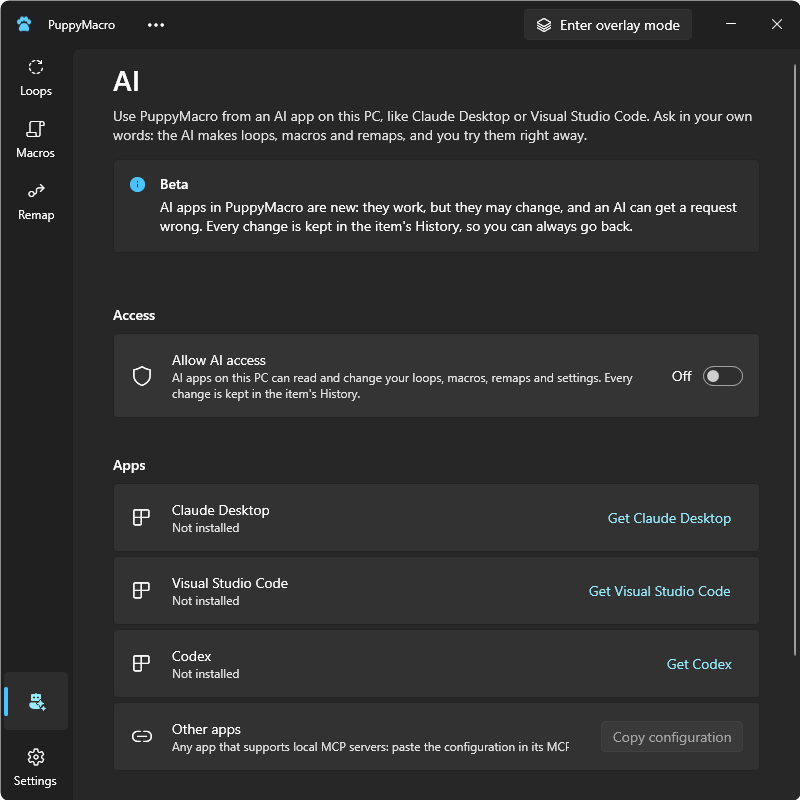The width and height of the screenshot is (800, 800).
Task: Click 'Not installed' under Codex
Action: tap(206, 673)
